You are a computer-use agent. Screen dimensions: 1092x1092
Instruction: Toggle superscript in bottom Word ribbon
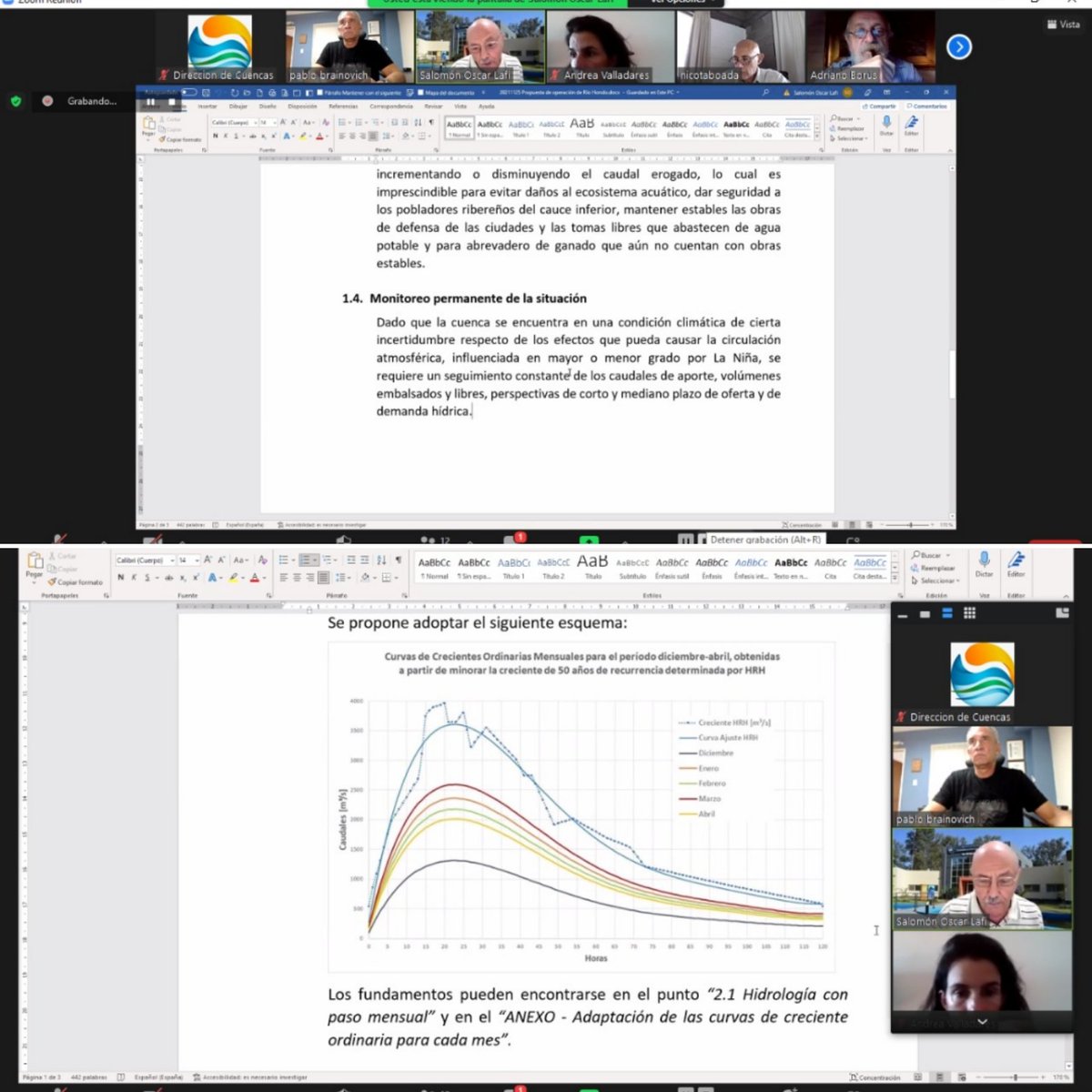coord(196,578)
